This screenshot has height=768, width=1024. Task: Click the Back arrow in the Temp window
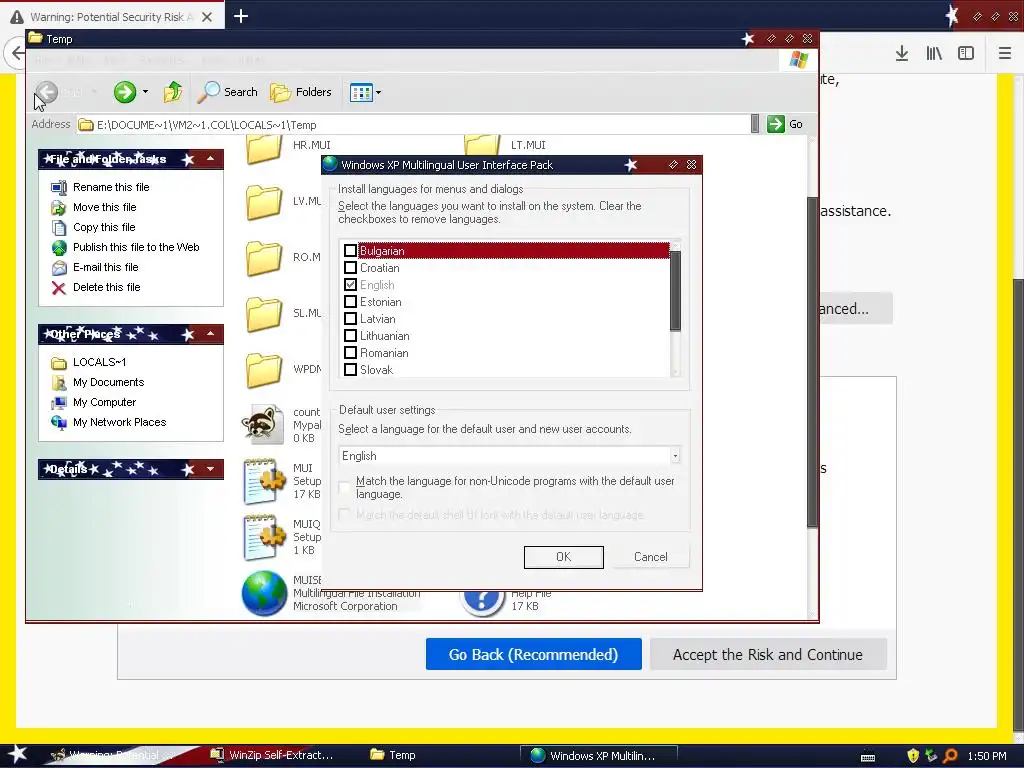click(x=46, y=92)
